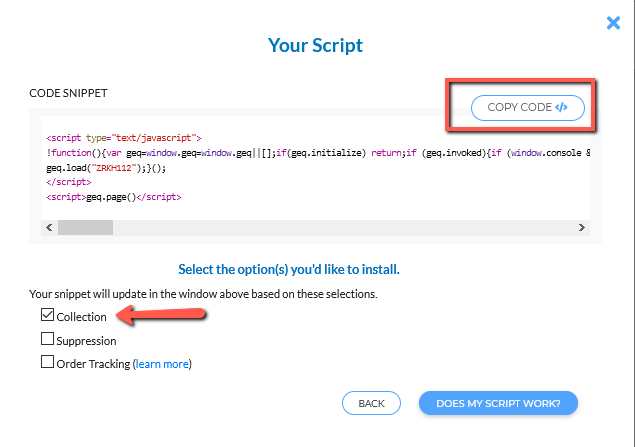Click the snippet will update description text
The height and width of the screenshot is (447, 635).
tap(203, 294)
